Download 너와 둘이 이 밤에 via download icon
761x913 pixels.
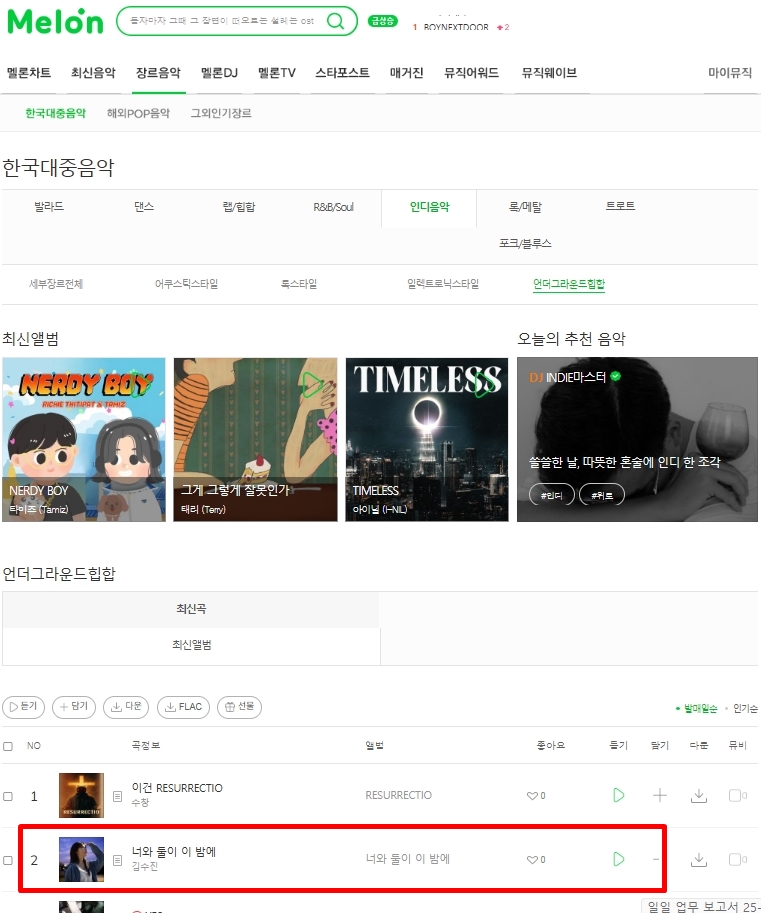699,859
